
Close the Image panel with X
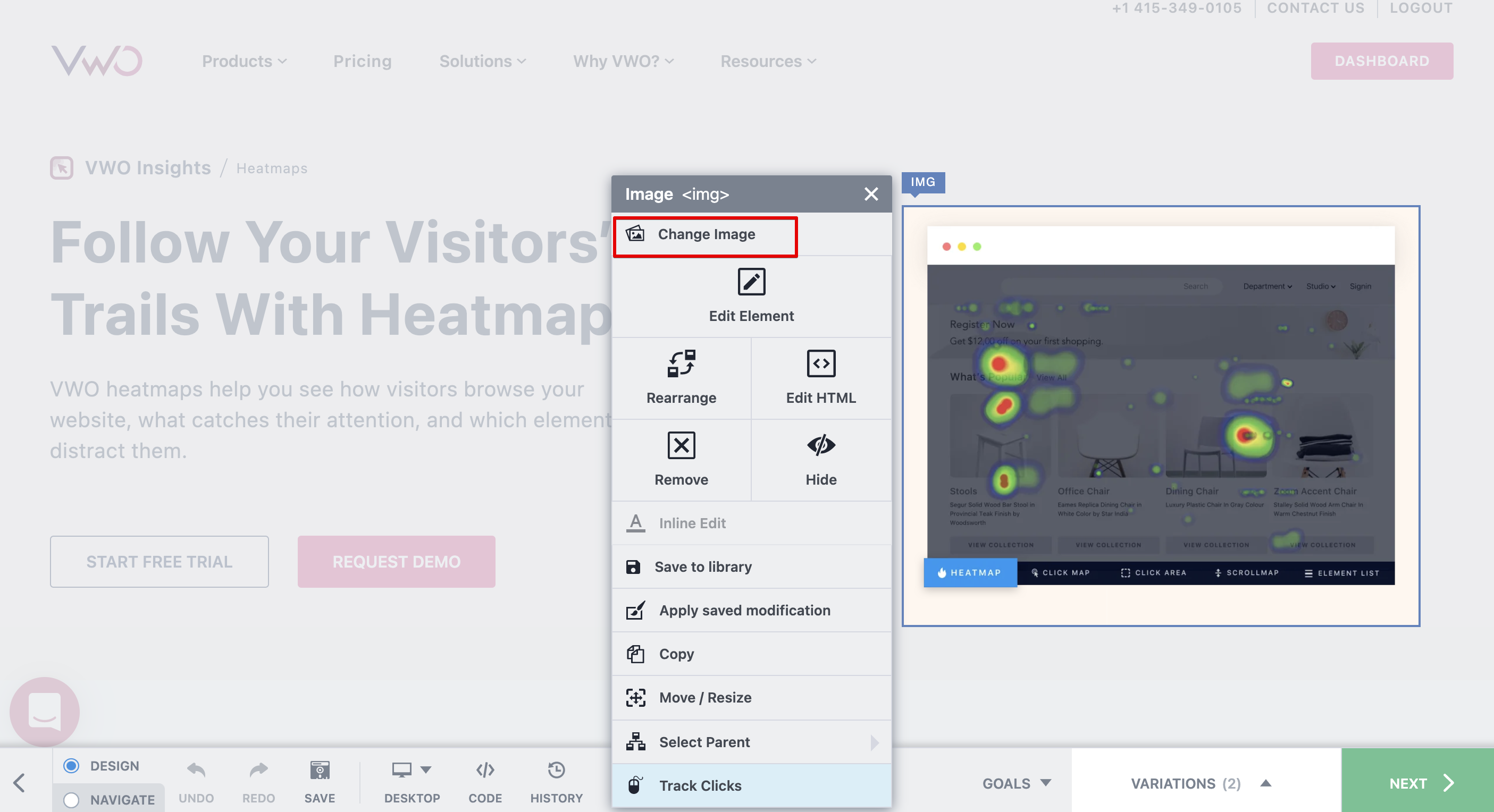tap(870, 193)
